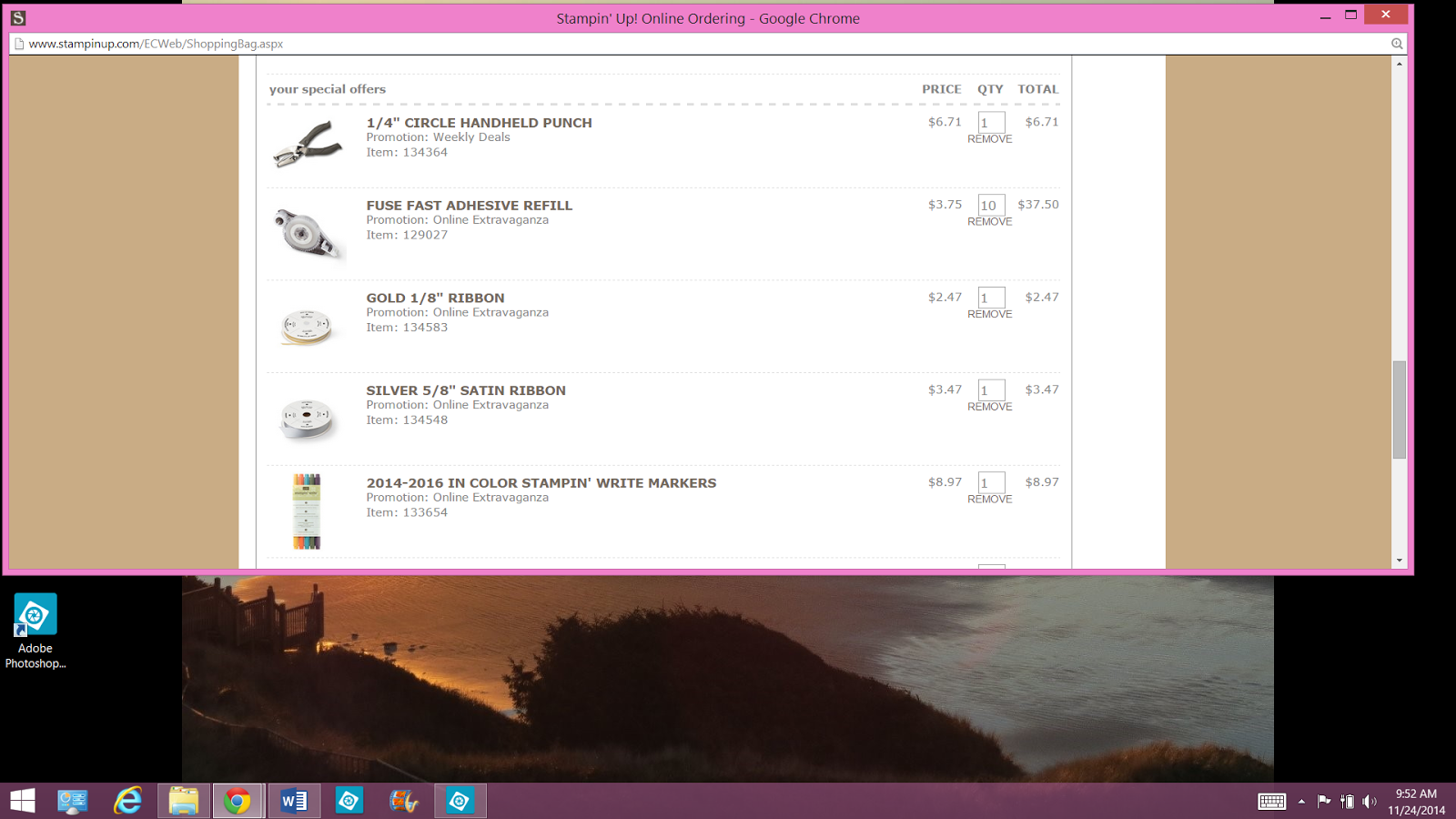Click the page scrollbar up arrow
The image size is (1456, 819).
(x=1400, y=64)
